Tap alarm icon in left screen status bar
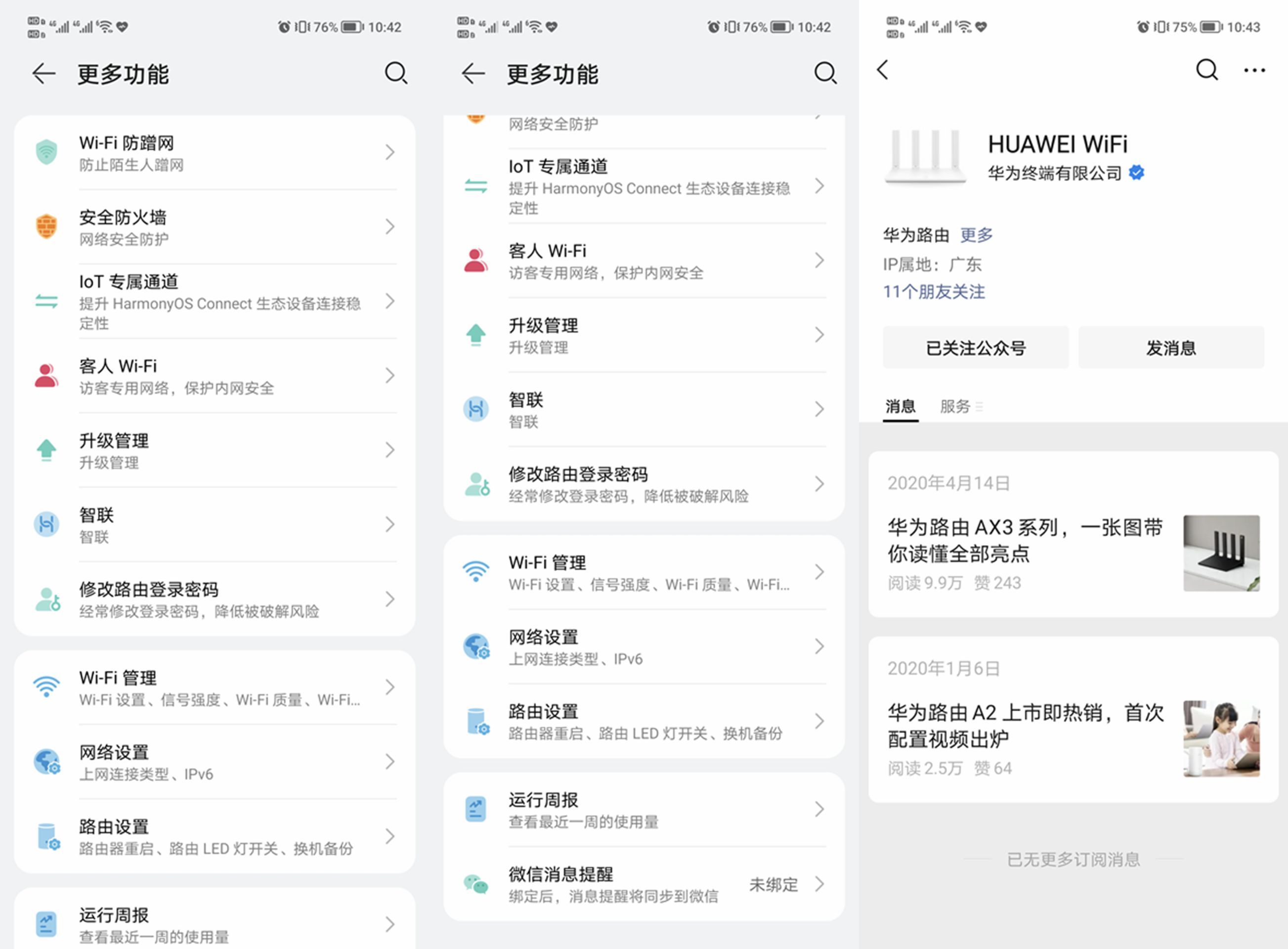 (284, 27)
